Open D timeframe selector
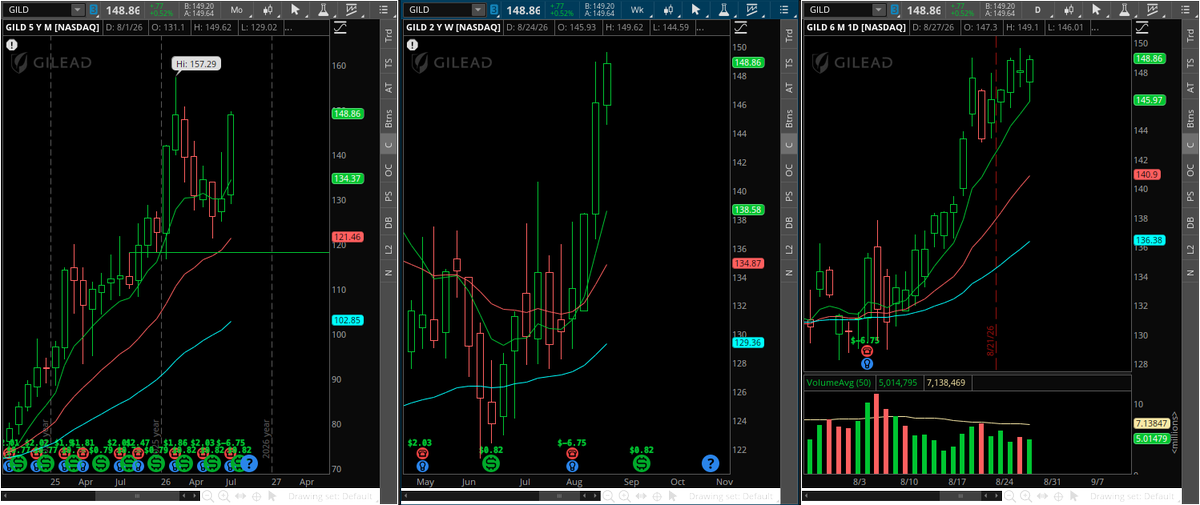 point(1037,10)
